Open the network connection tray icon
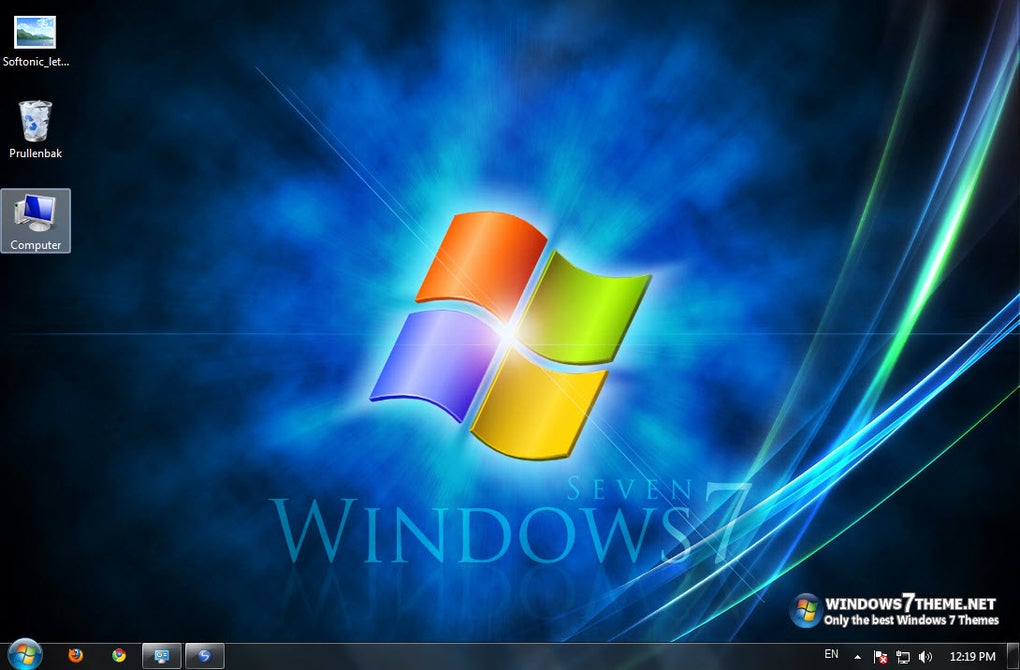Image resolution: width=1020 pixels, height=670 pixels. click(903, 657)
